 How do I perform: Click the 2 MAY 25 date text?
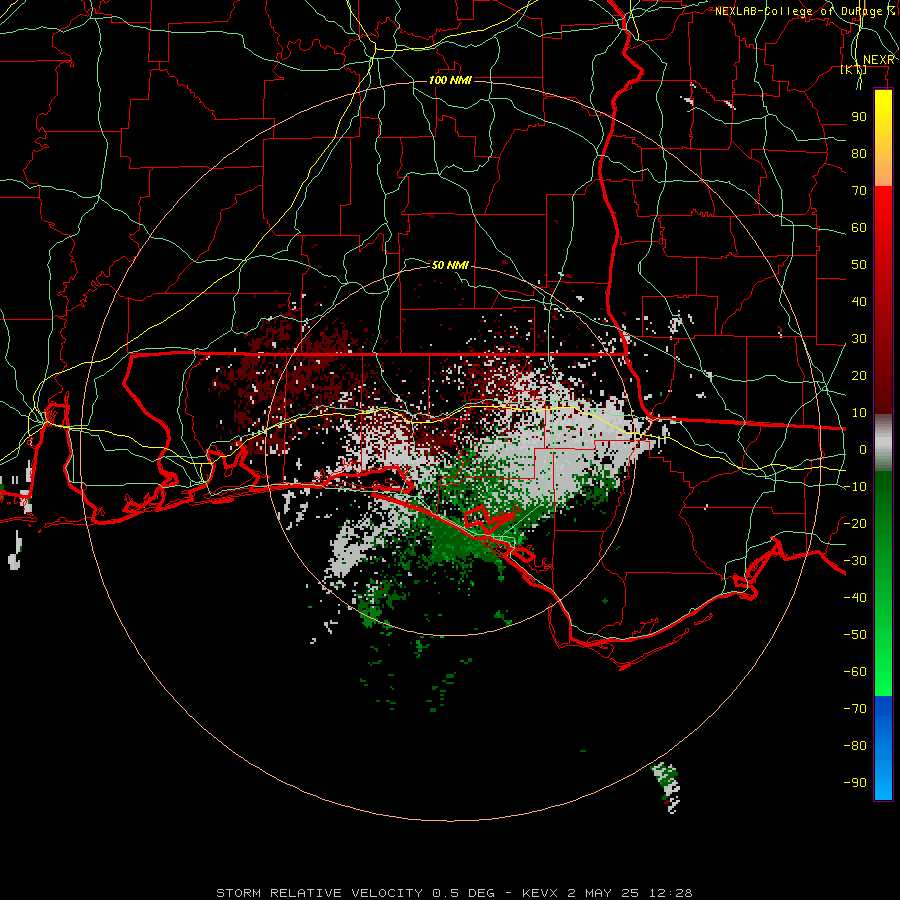coord(605,893)
